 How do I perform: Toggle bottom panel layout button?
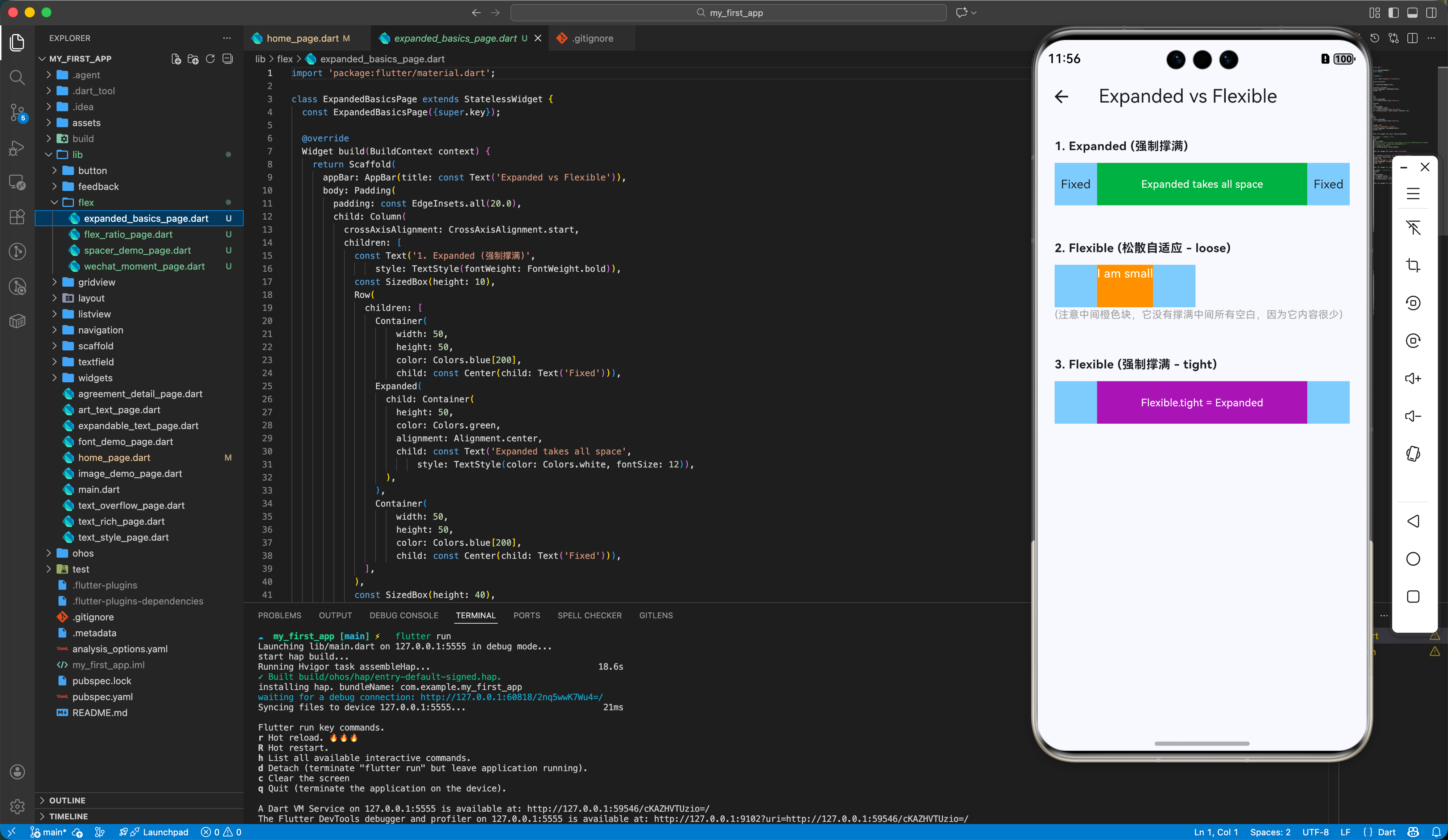pyautogui.click(x=1412, y=13)
